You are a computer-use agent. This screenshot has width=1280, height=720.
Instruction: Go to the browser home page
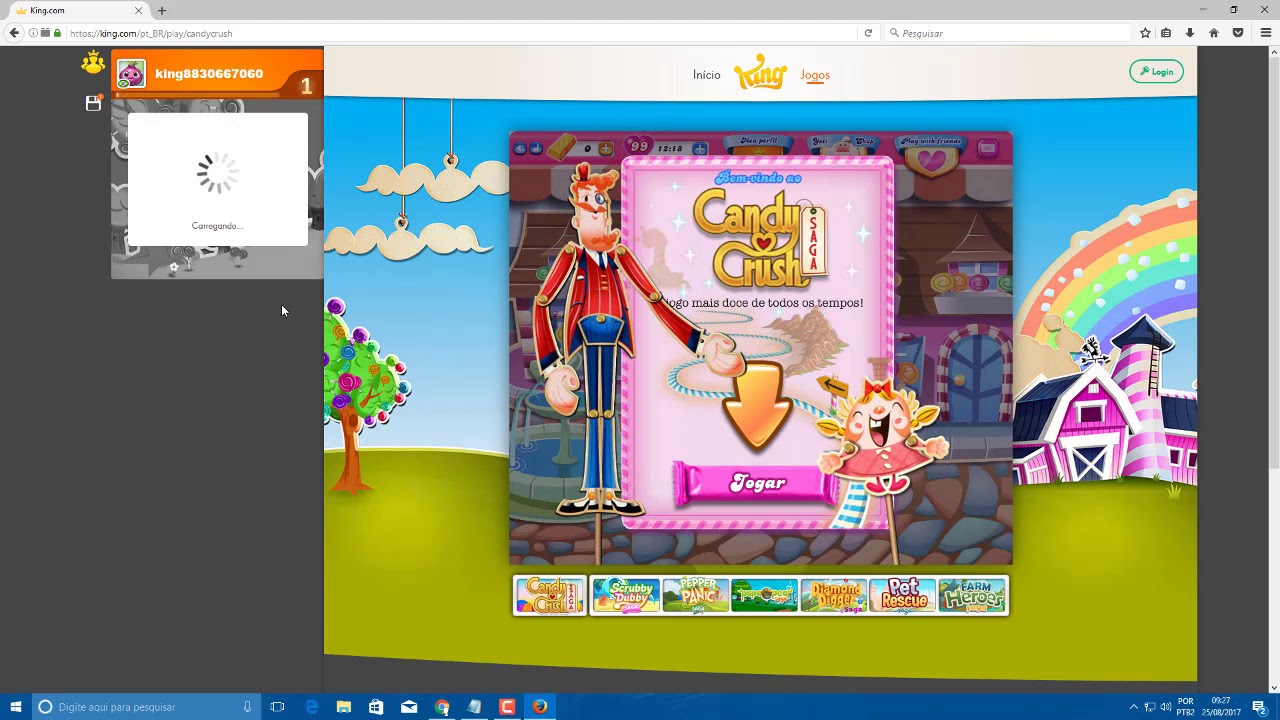[1214, 33]
